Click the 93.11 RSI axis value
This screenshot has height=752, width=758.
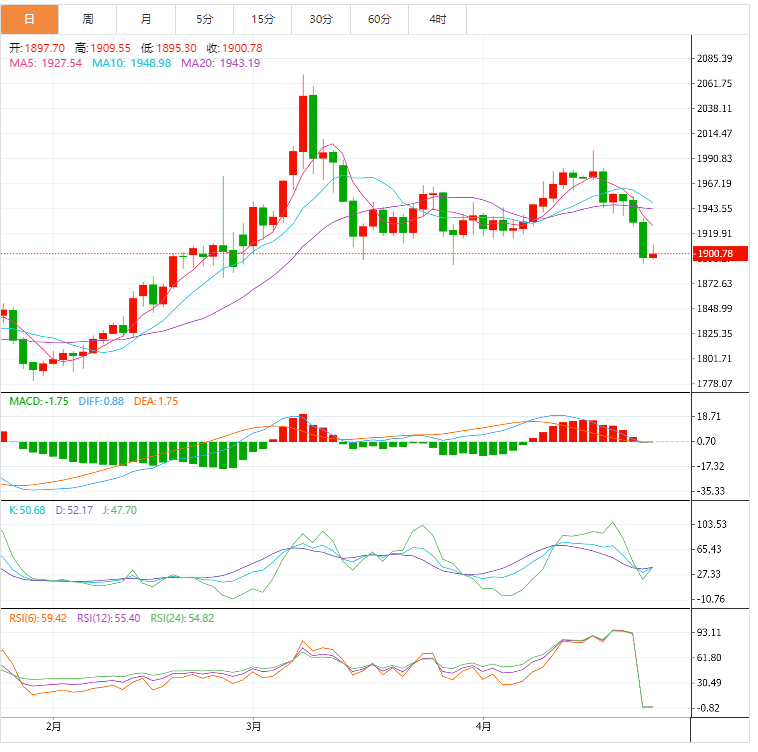point(709,633)
